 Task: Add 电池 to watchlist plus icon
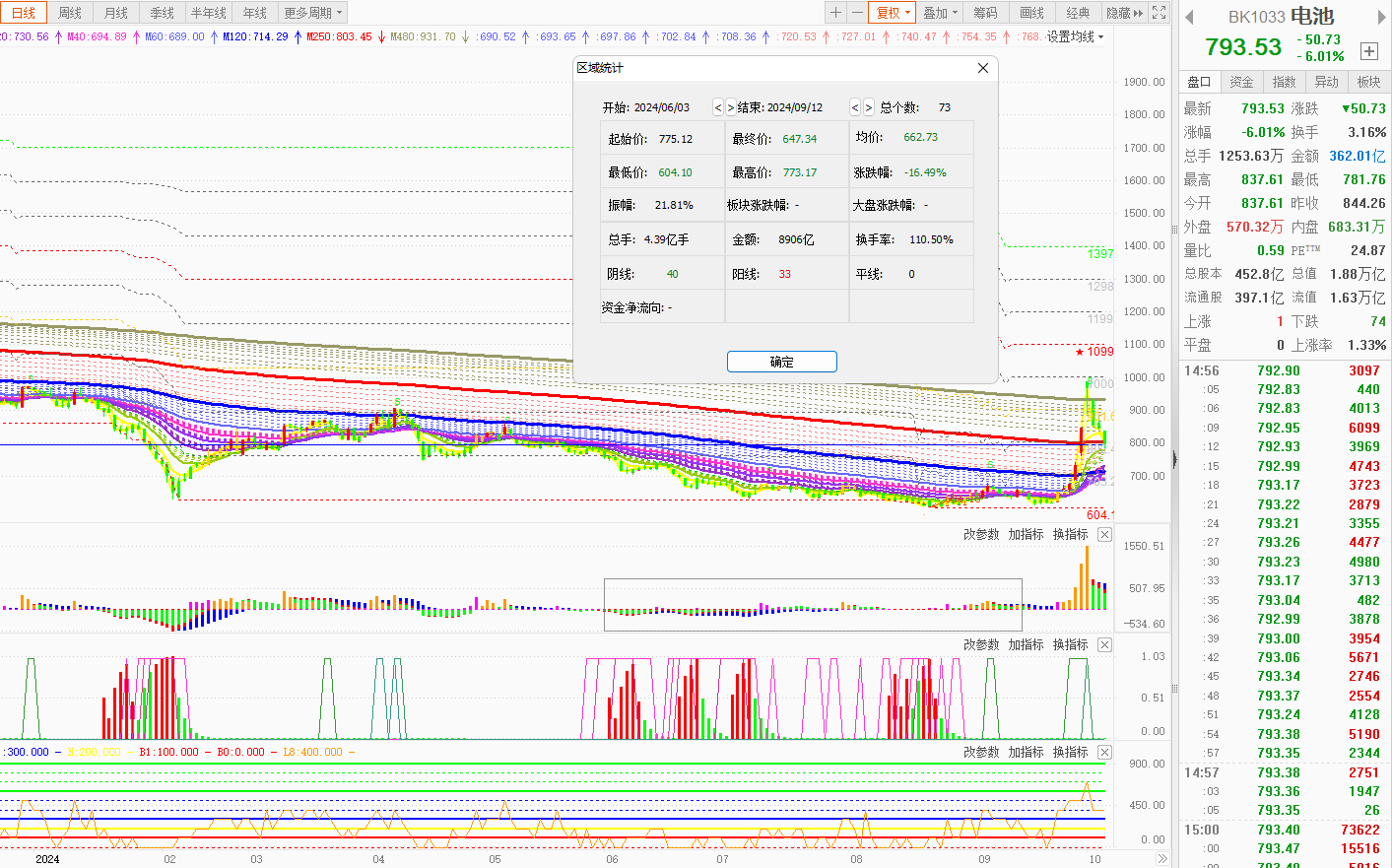pos(1368,51)
